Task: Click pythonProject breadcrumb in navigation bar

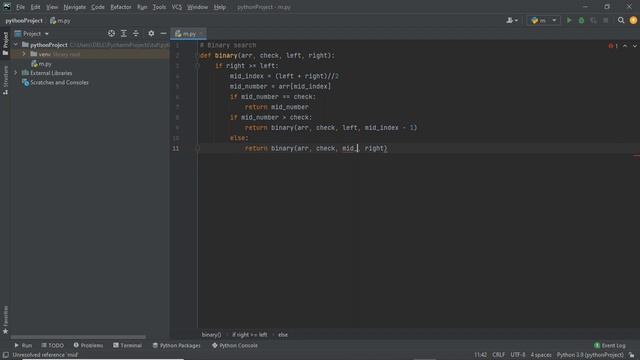Action: pos(24,20)
